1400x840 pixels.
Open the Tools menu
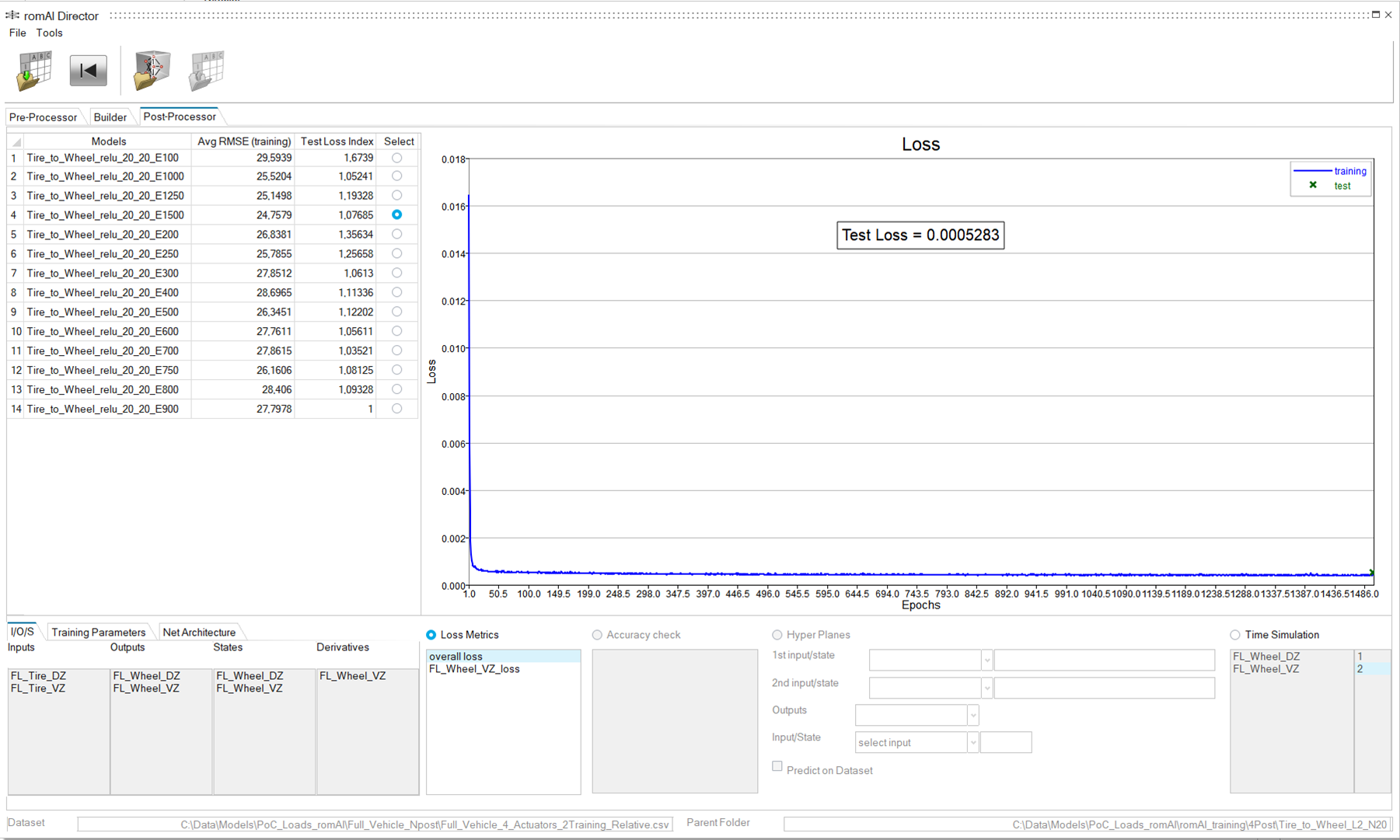(x=49, y=33)
